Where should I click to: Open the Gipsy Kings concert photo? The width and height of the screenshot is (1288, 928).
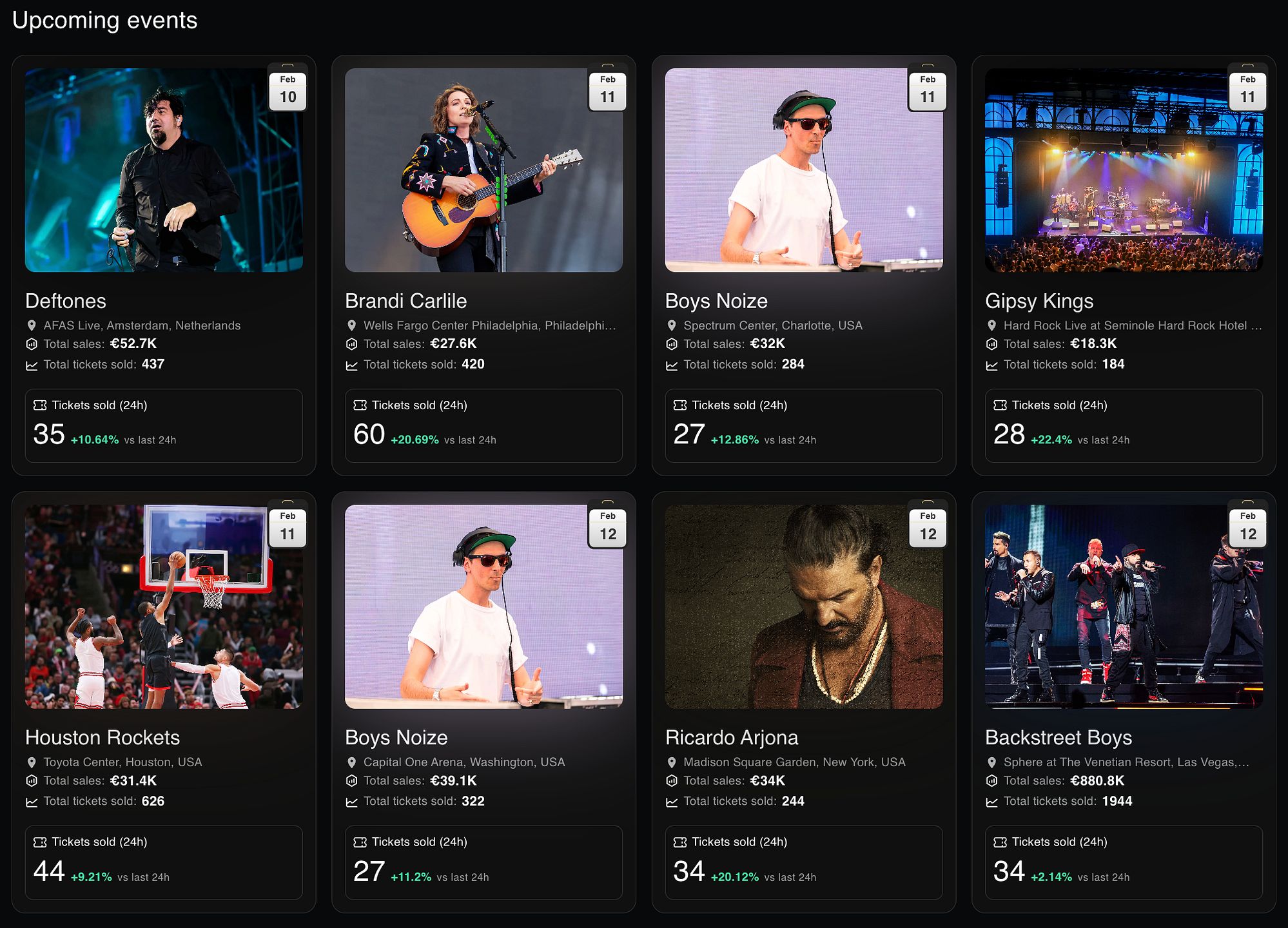point(1124,170)
